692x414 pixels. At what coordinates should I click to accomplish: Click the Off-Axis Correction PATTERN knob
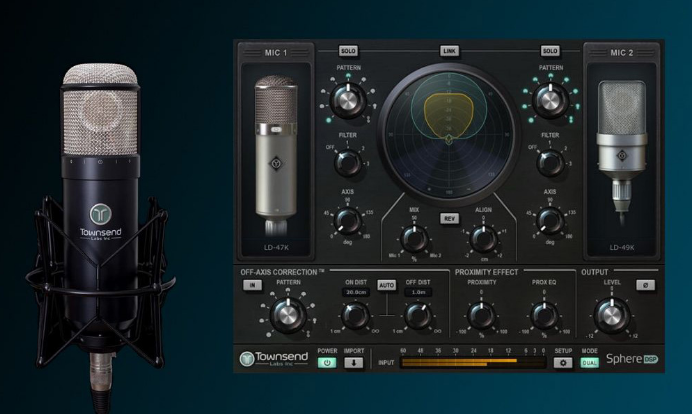pyautogui.click(x=288, y=315)
